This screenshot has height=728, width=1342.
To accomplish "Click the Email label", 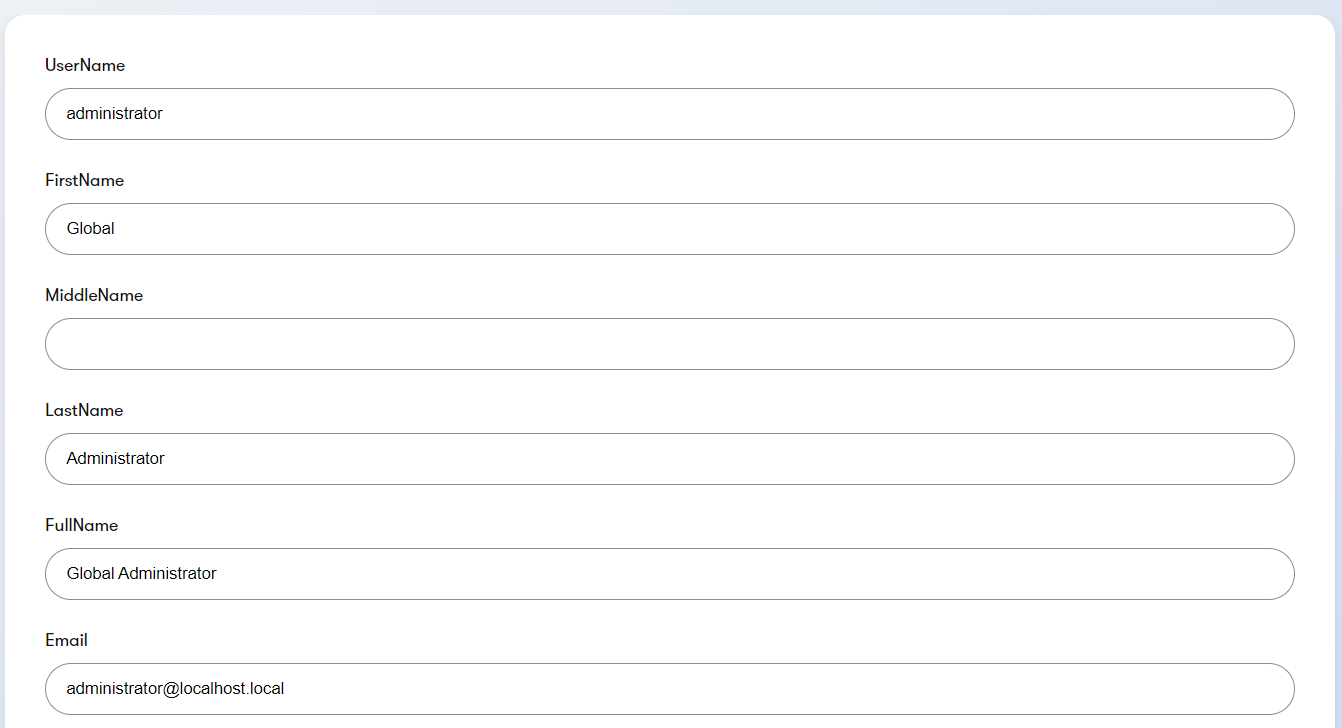I will click(67, 640).
